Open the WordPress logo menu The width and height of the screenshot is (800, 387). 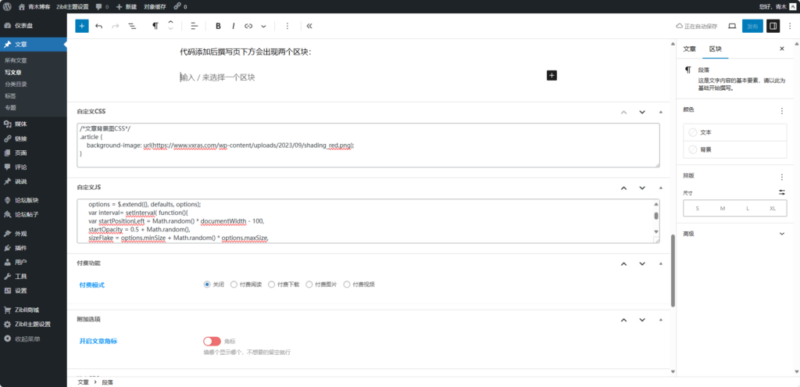click(x=7, y=7)
